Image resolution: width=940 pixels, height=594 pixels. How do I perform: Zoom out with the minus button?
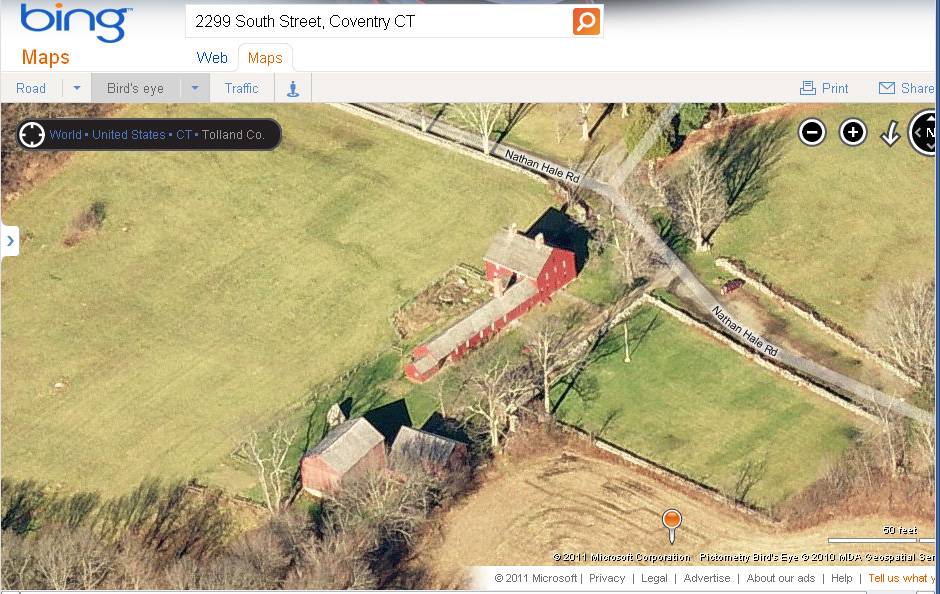(x=812, y=132)
